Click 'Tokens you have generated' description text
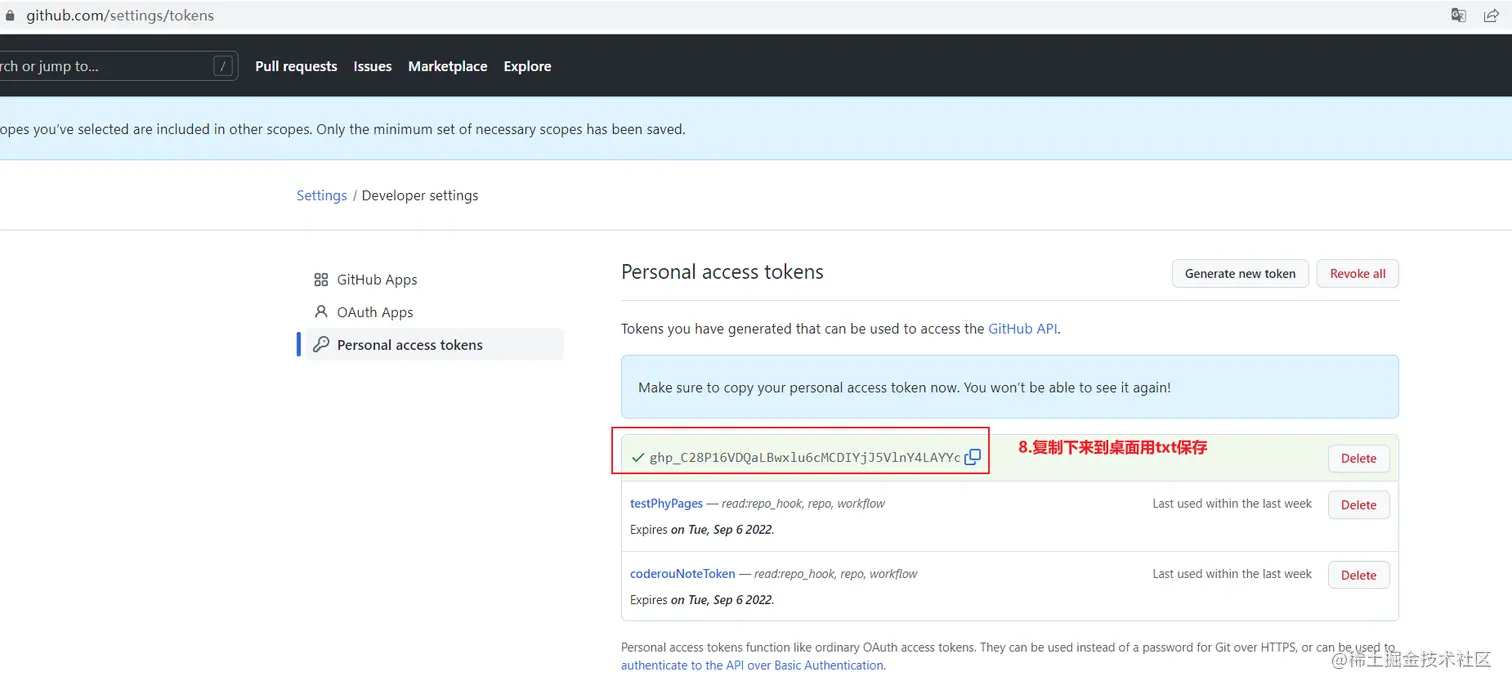The height and width of the screenshot is (690, 1512). pyautogui.click(x=840, y=328)
